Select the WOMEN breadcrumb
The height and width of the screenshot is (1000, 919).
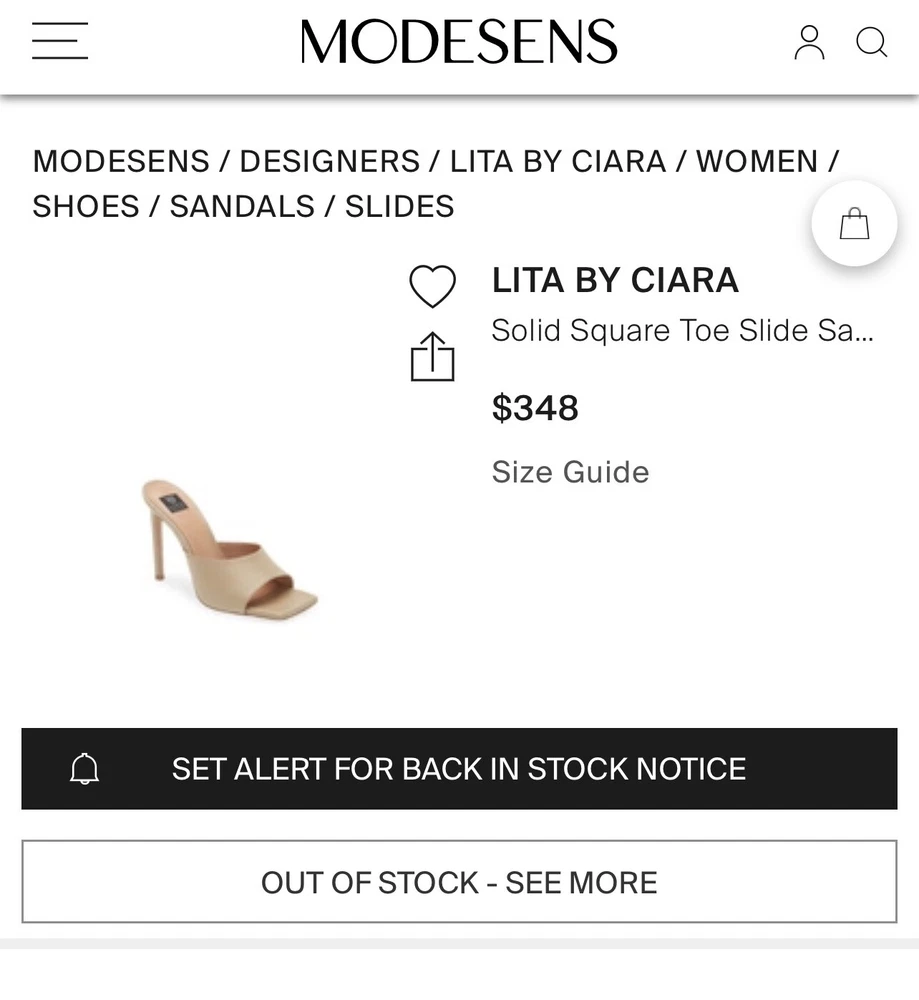757,161
